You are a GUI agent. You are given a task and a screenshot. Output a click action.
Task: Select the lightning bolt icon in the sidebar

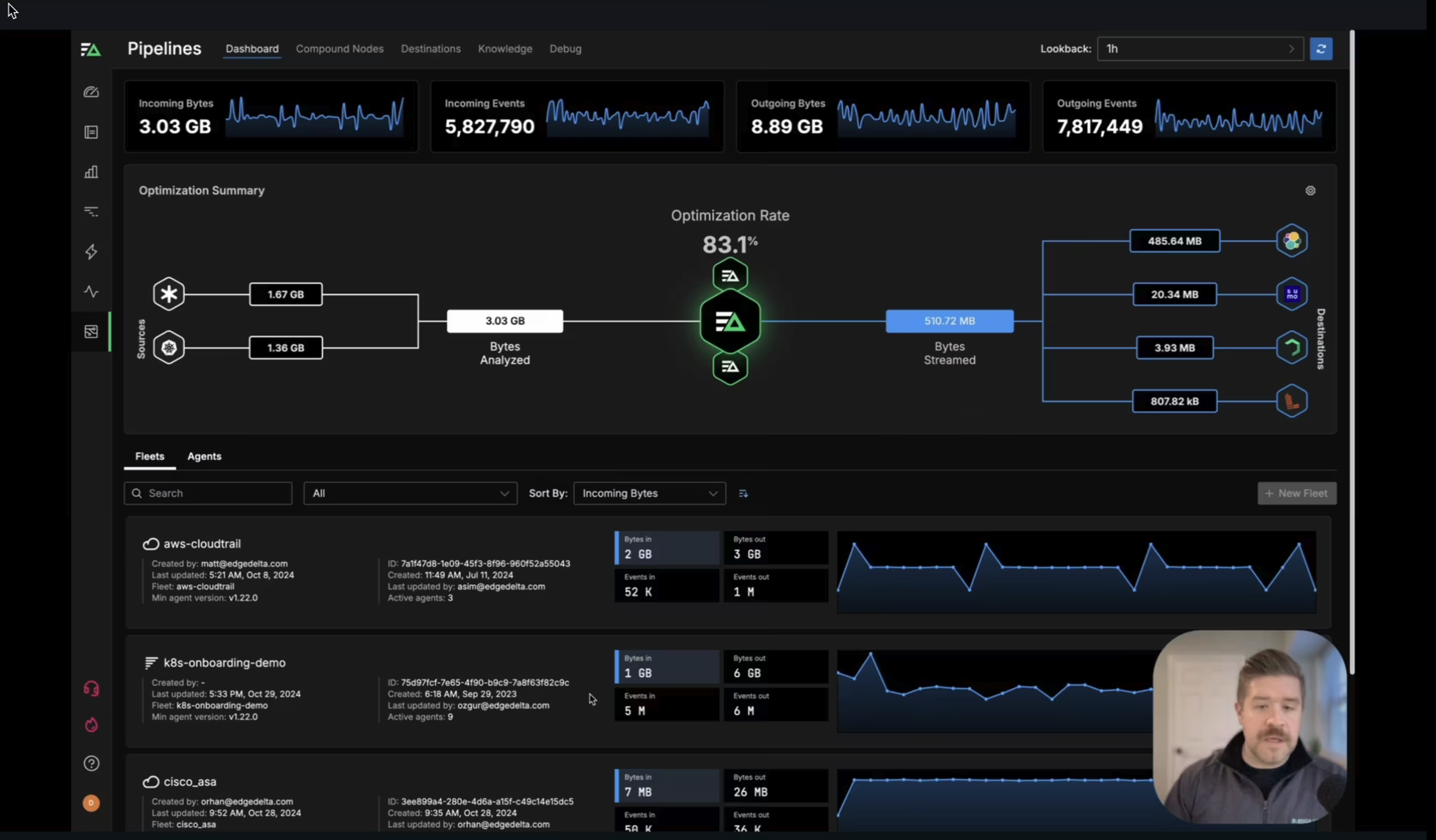click(90, 251)
